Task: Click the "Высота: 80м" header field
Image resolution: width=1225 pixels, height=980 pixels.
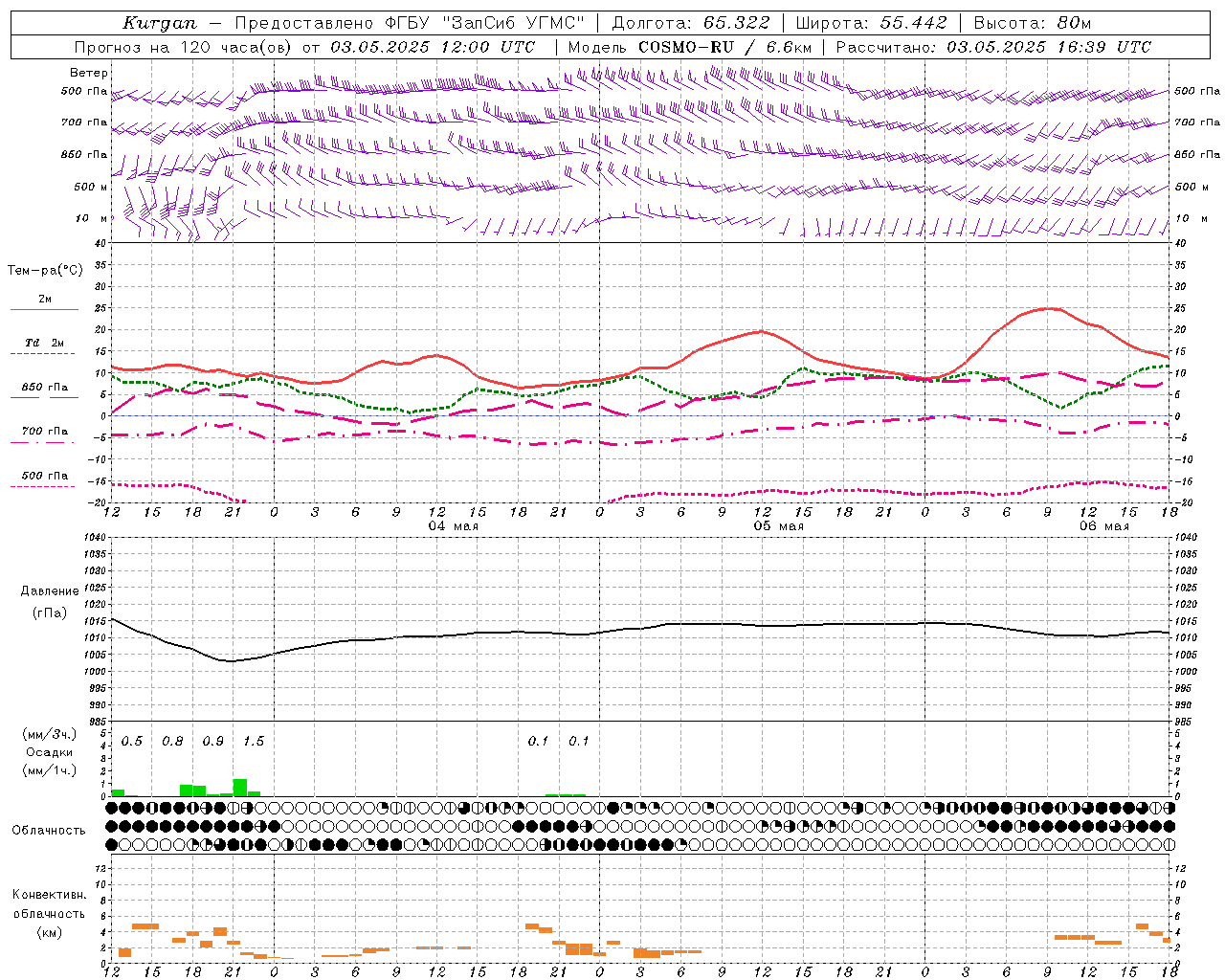Action: (x=1033, y=23)
